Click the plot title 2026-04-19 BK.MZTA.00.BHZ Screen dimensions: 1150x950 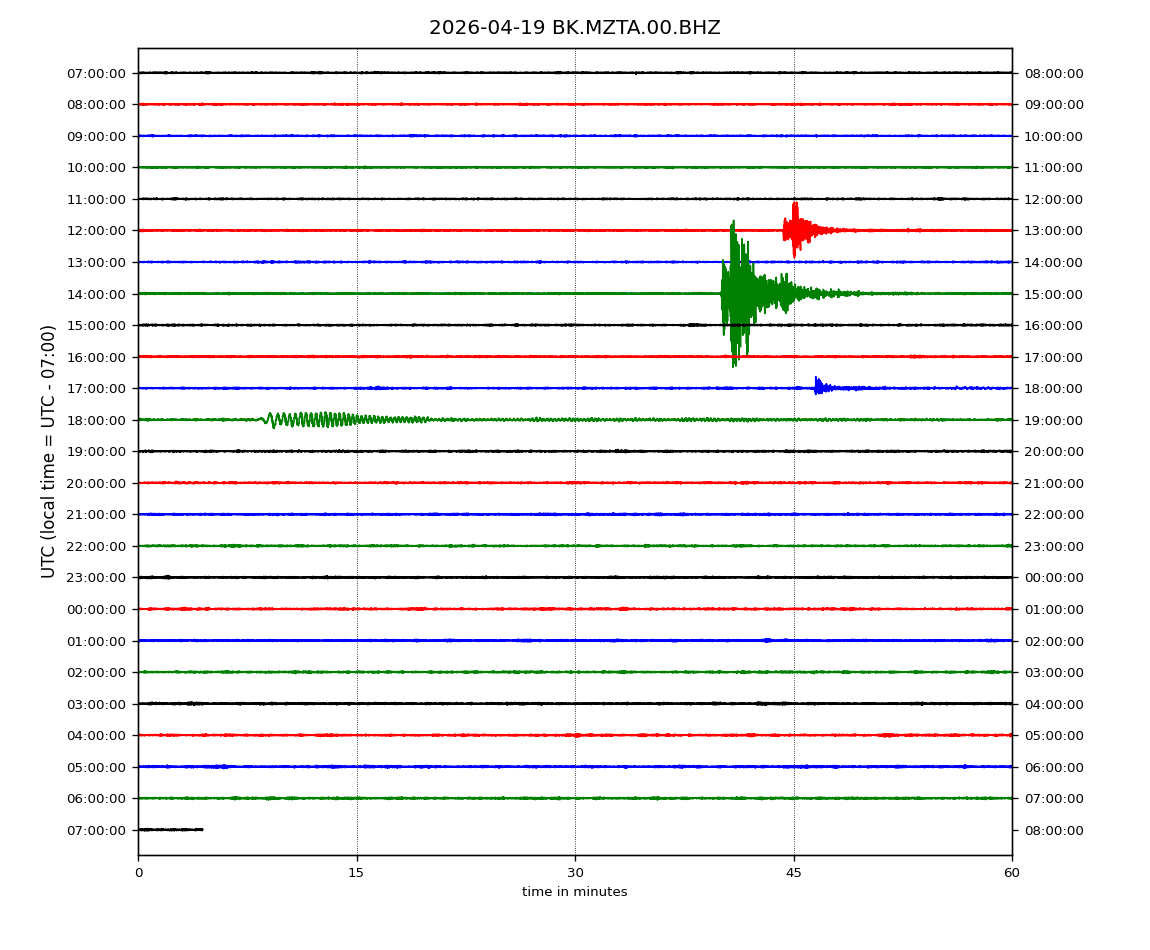coord(574,28)
